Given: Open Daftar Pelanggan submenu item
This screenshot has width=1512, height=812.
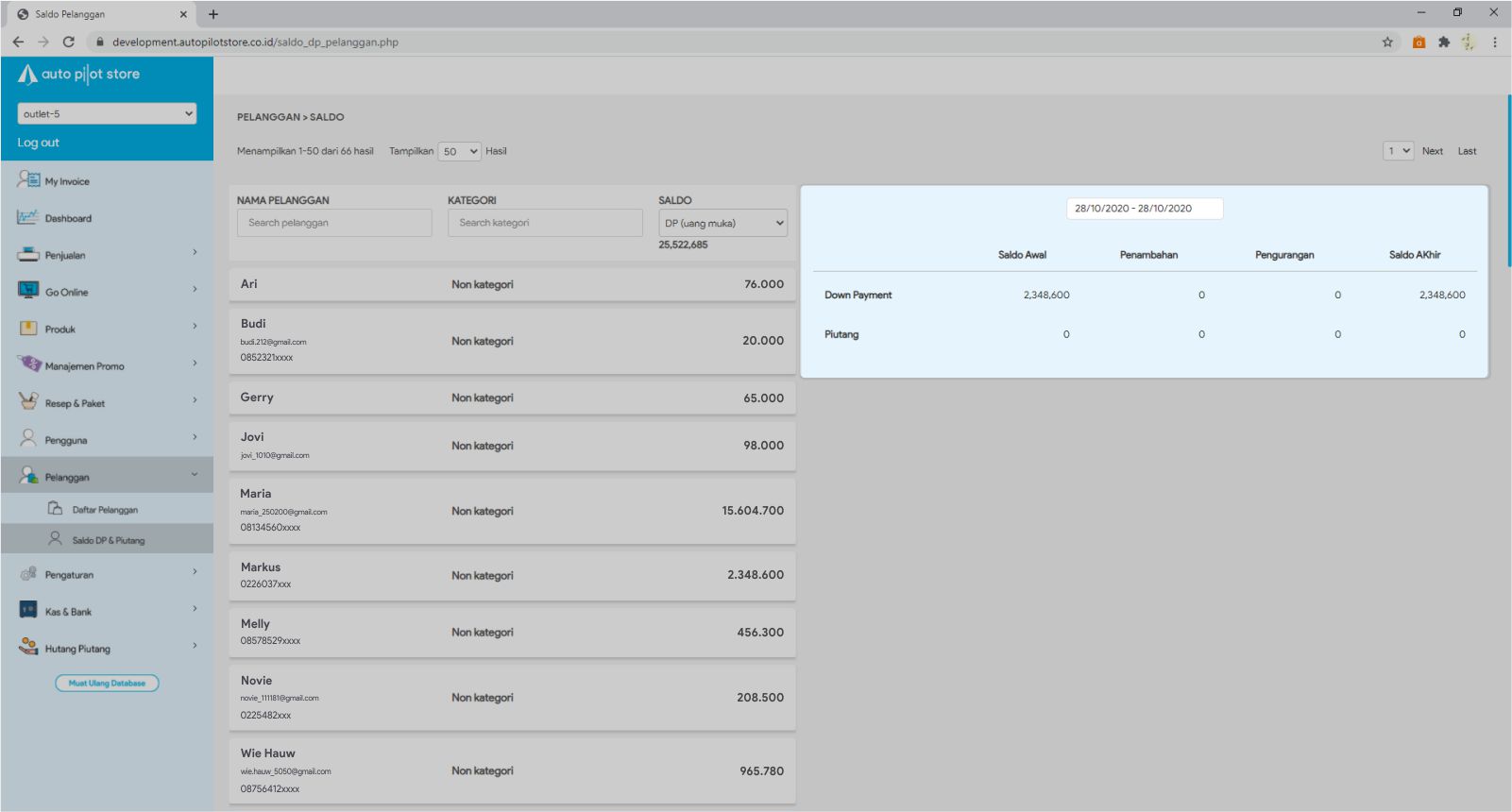Looking at the screenshot, I should [x=105, y=510].
